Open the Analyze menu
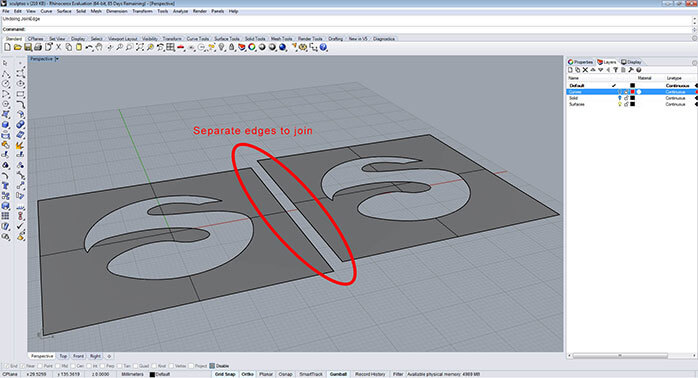 coord(180,11)
